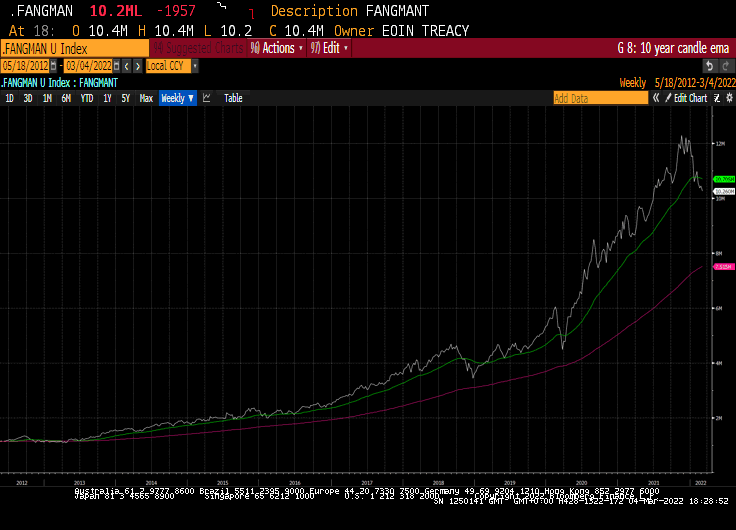Click the 10.2ML last price value
The image size is (736, 530).
click(115, 11)
